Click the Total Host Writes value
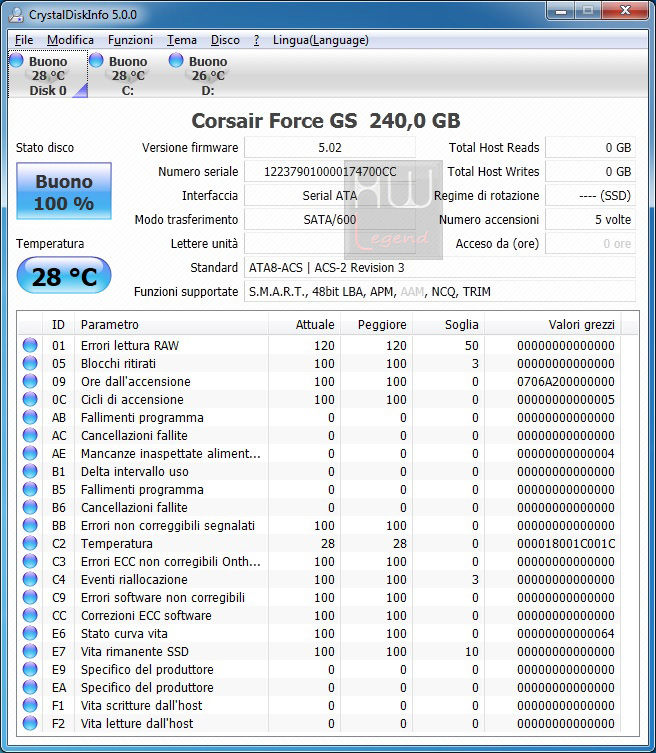 (591, 171)
